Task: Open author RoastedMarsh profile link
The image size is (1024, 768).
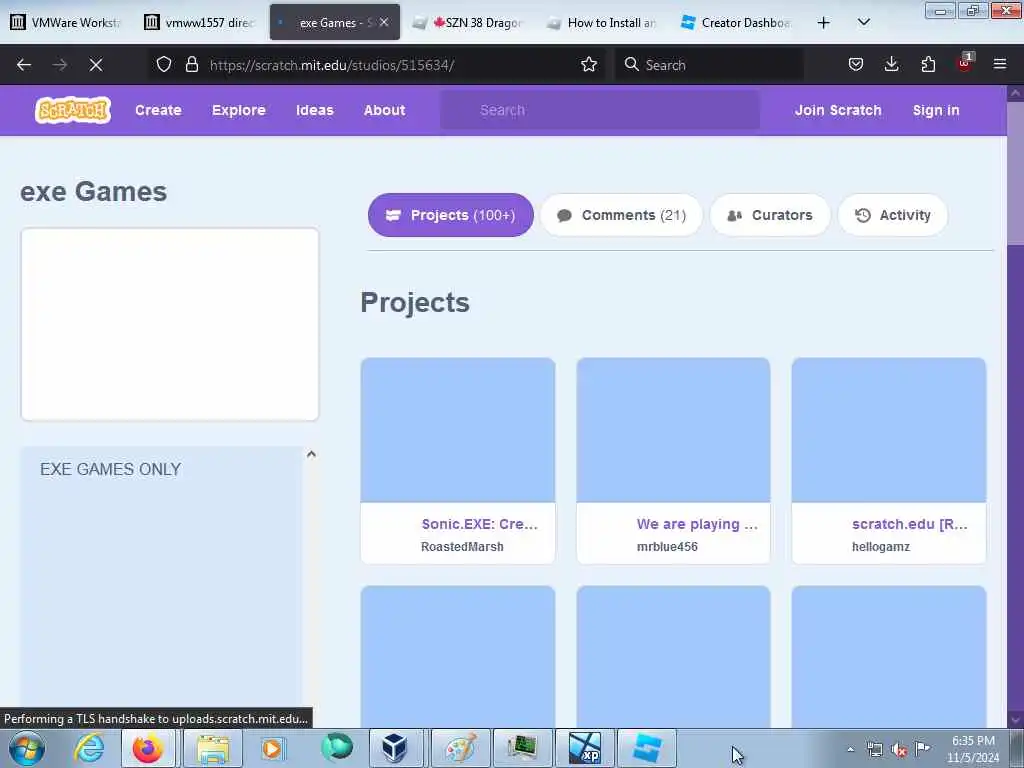Action: point(462,547)
